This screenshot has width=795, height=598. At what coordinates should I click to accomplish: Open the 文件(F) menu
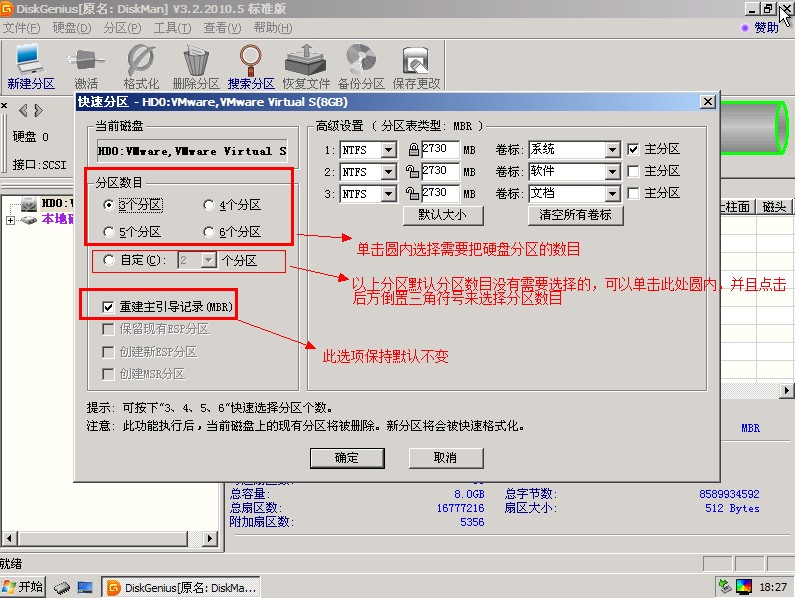(21, 28)
